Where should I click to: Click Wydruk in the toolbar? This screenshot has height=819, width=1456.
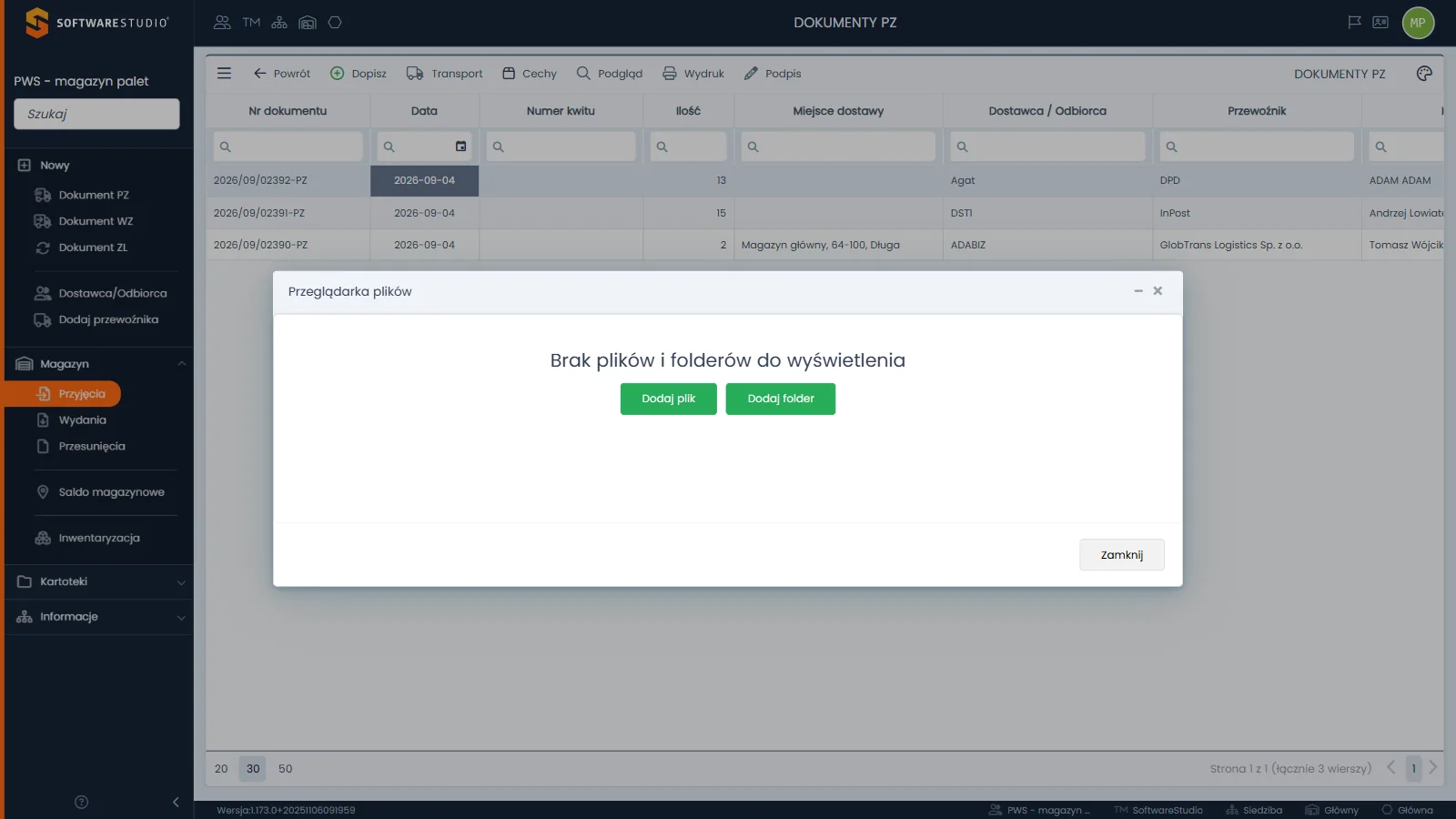[x=693, y=74]
